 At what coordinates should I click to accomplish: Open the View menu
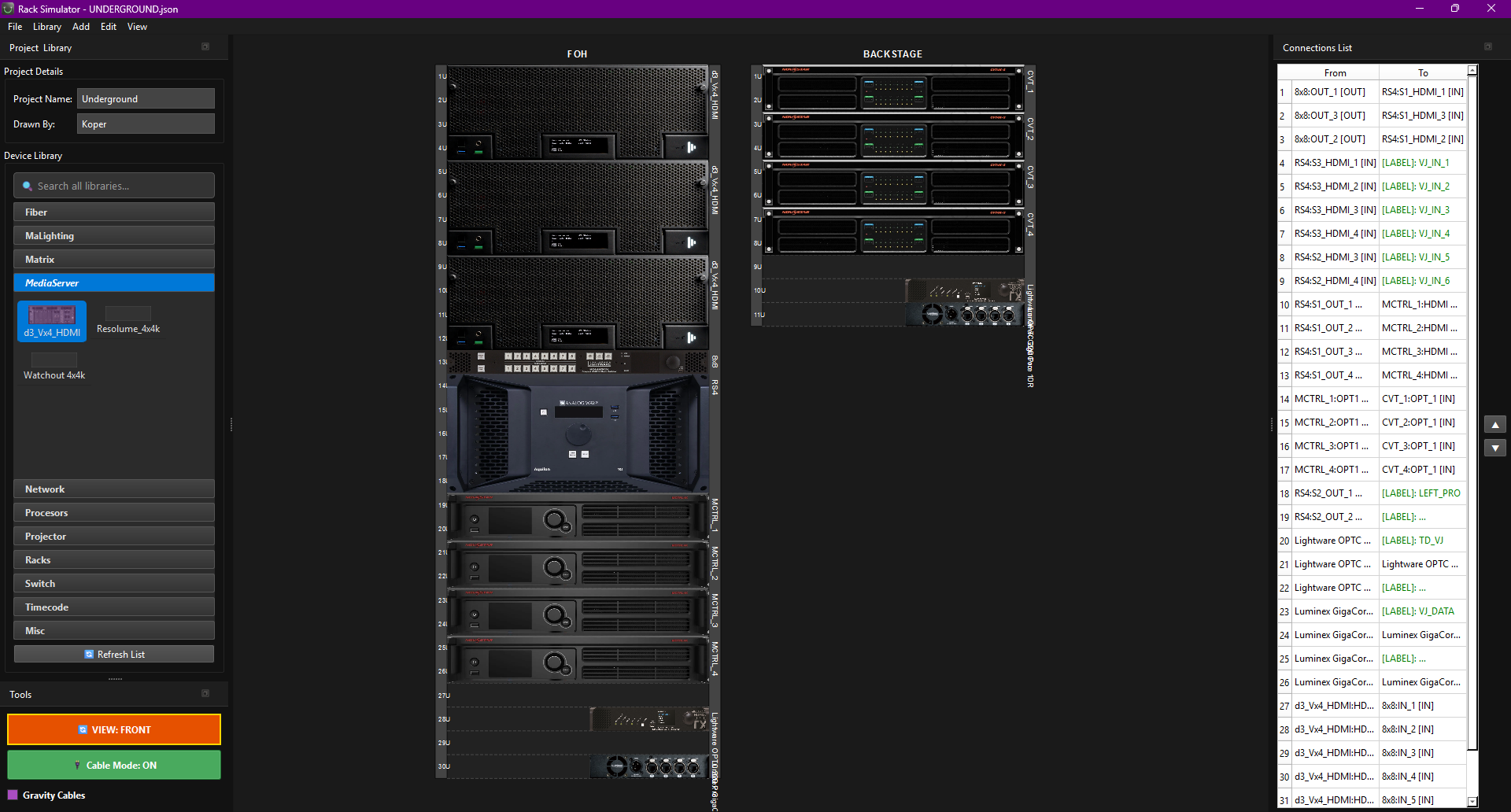(137, 27)
